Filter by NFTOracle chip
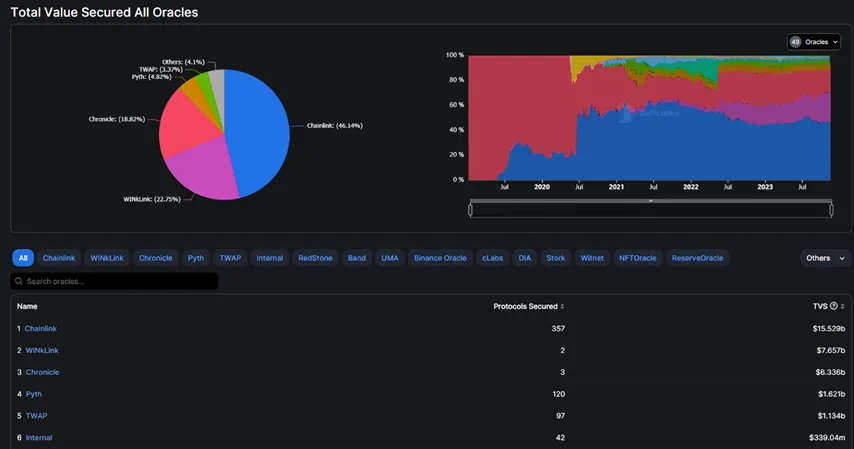854x449 pixels. pyautogui.click(x=637, y=258)
